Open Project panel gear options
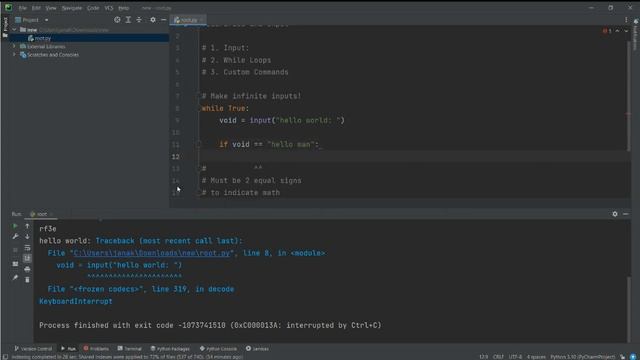The width and height of the screenshot is (640, 360). coord(153,20)
